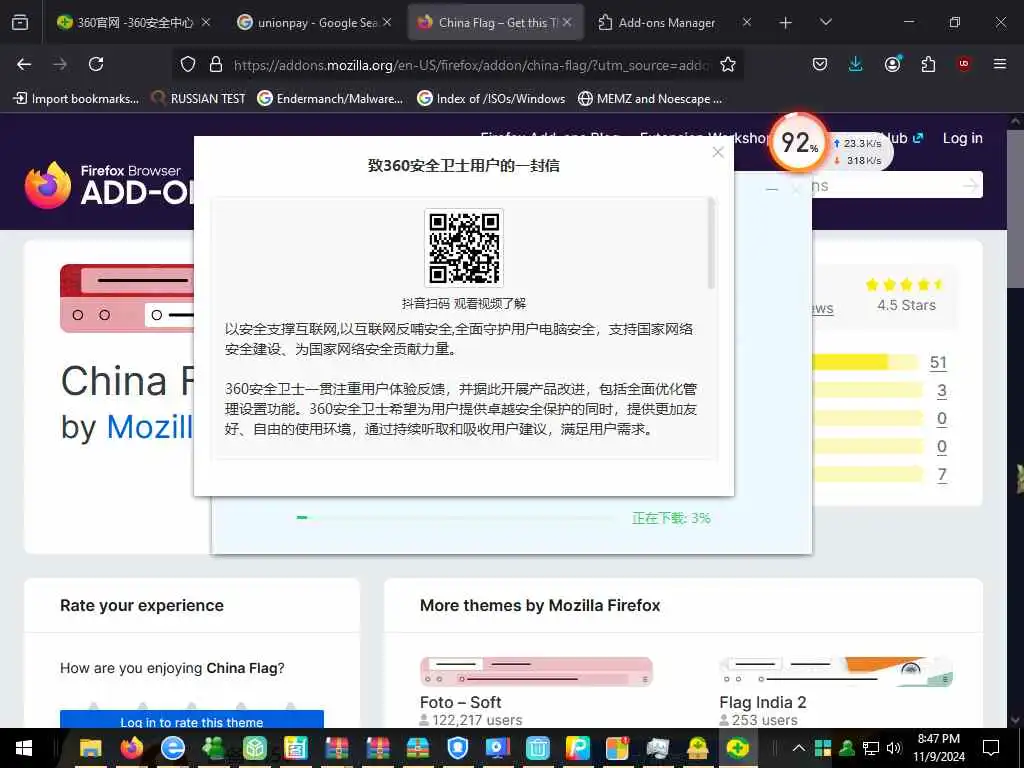The image size is (1024, 768).
Task: Open the 51 five-star reviews count
Action: (938, 362)
